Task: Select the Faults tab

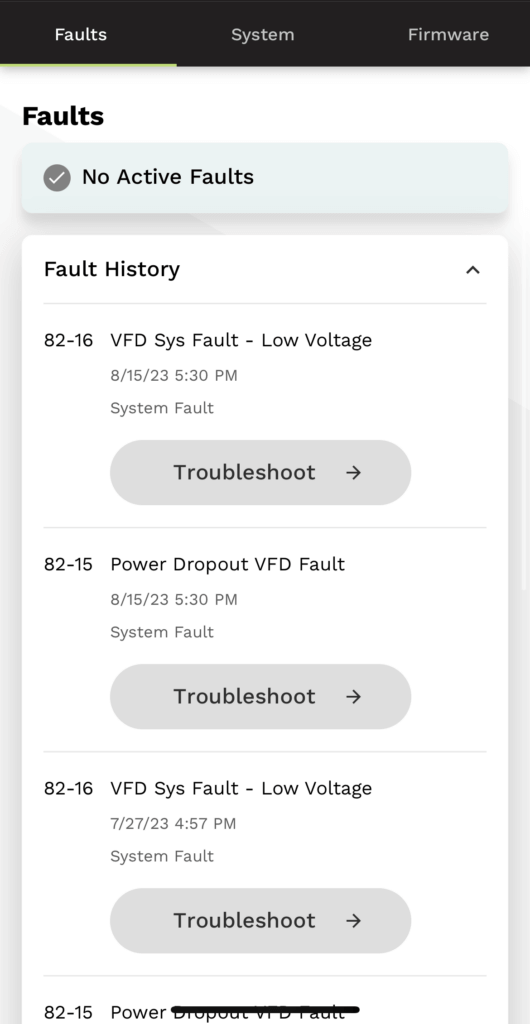Action: point(81,35)
